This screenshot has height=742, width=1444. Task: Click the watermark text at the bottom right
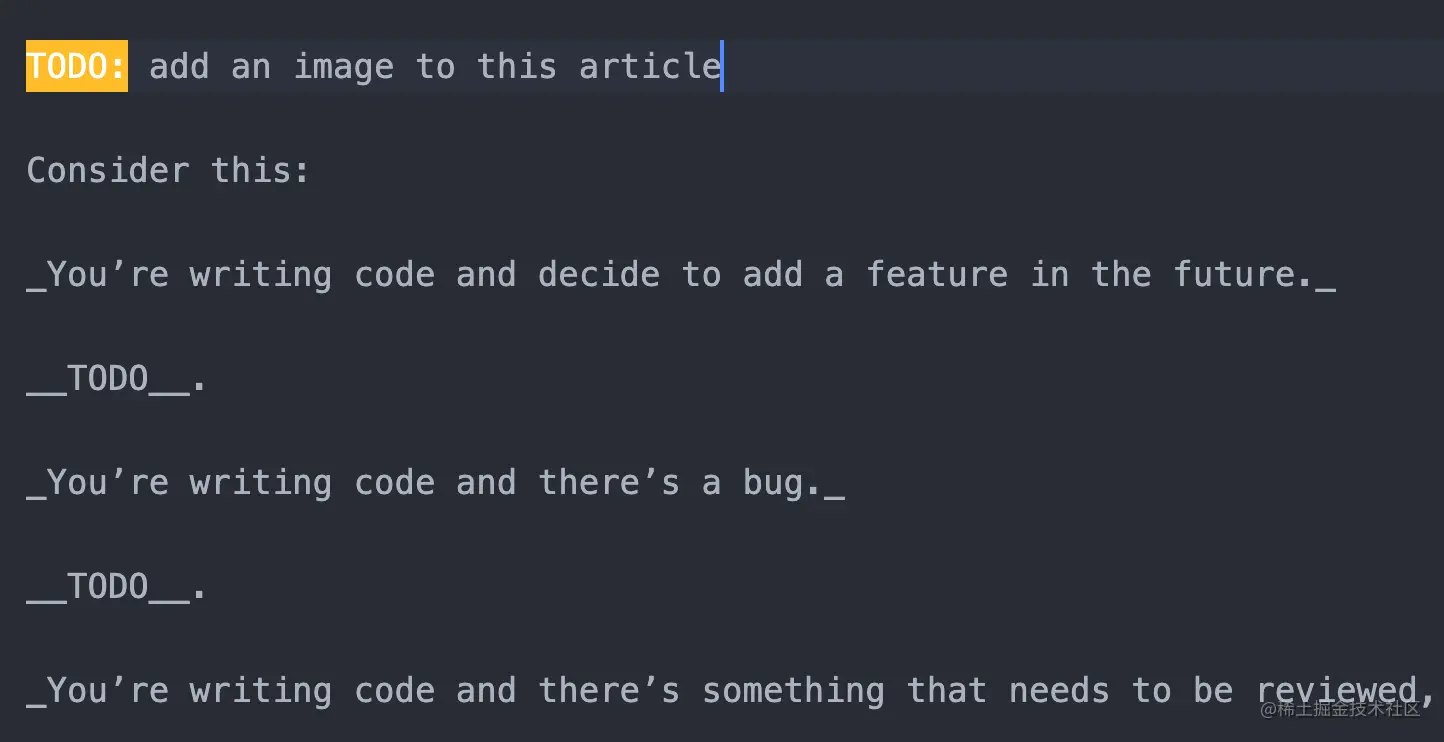[1340, 709]
